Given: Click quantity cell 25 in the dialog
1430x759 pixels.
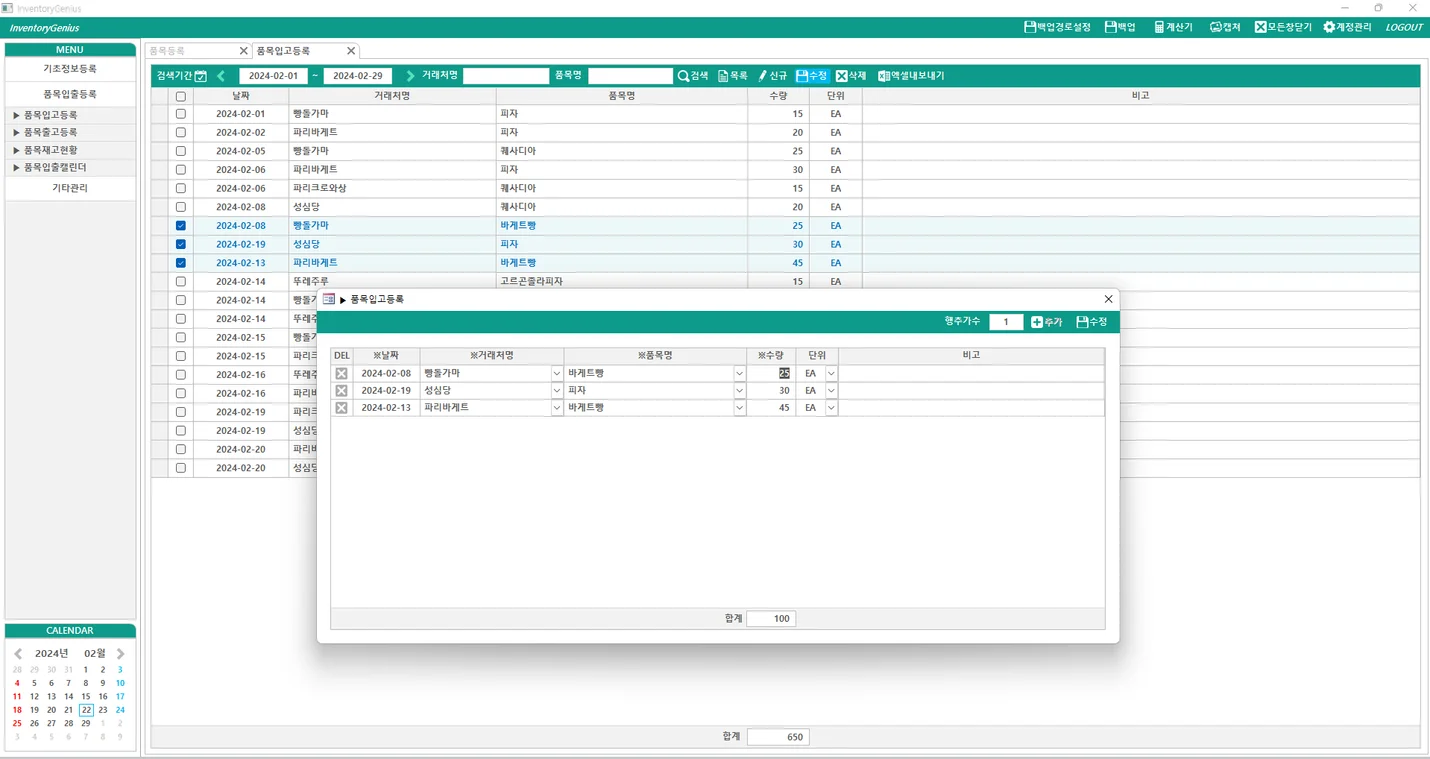Looking at the screenshot, I should (771, 373).
